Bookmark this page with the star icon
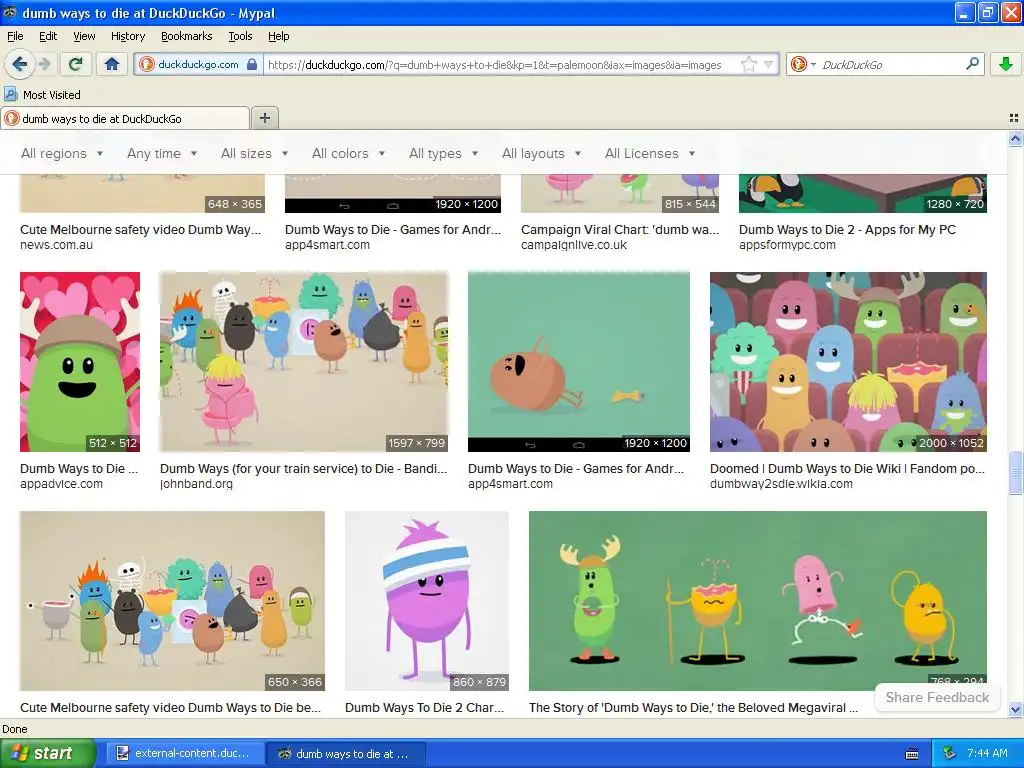1024x768 pixels. point(748,64)
